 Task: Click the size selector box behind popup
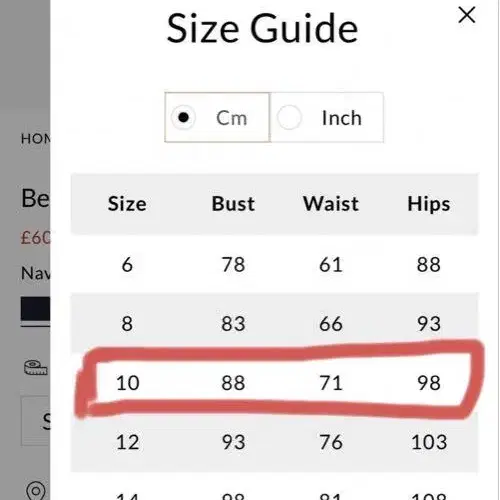coord(36,421)
